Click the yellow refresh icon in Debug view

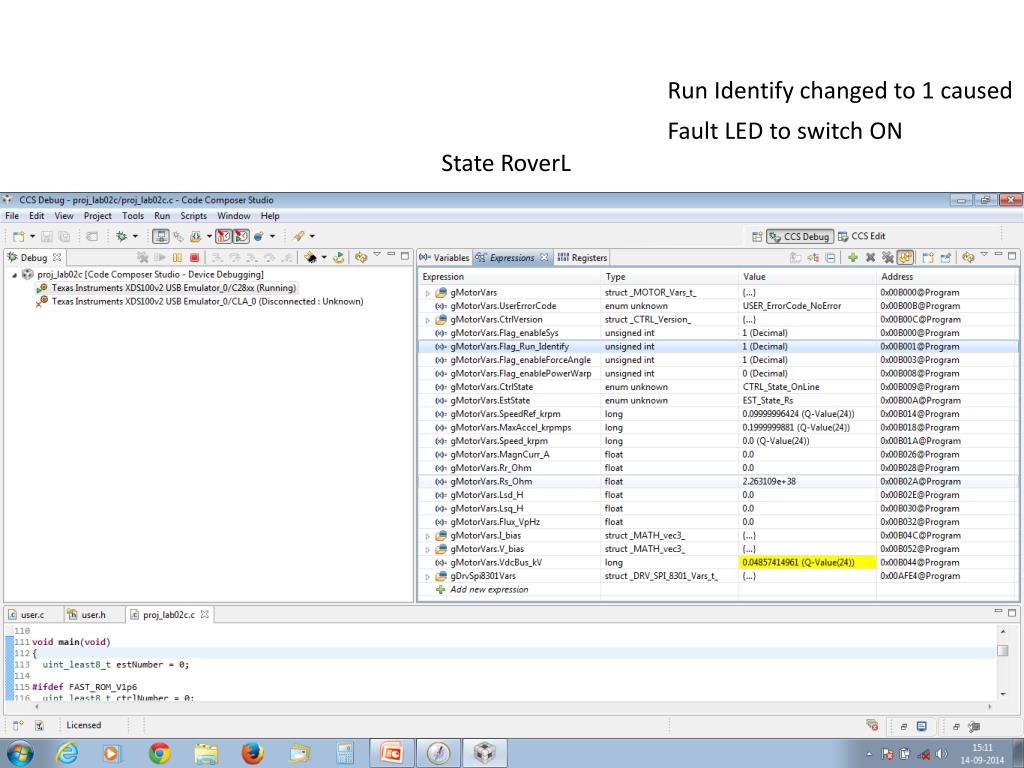[360, 257]
